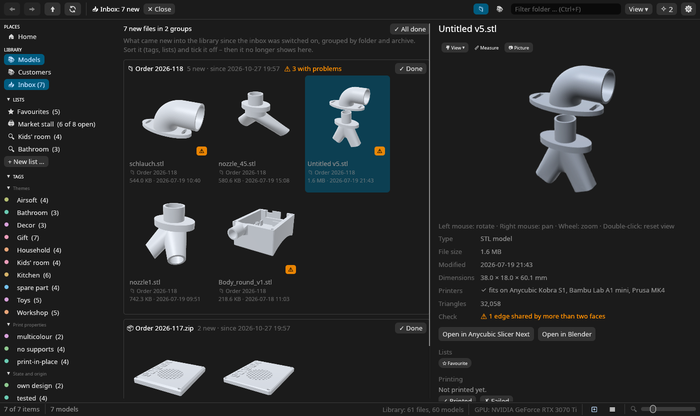Image resolution: width=700 pixels, height=416 pixels.
Task: Click the warning badge on Untitled v5.stl
Action: point(379,151)
